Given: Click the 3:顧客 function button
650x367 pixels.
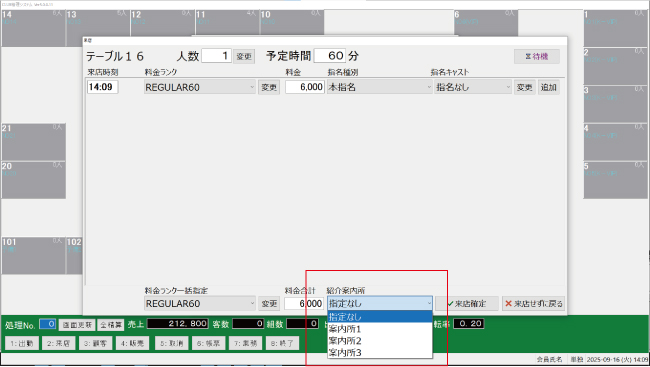Looking at the screenshot, I should coord(95,343).
